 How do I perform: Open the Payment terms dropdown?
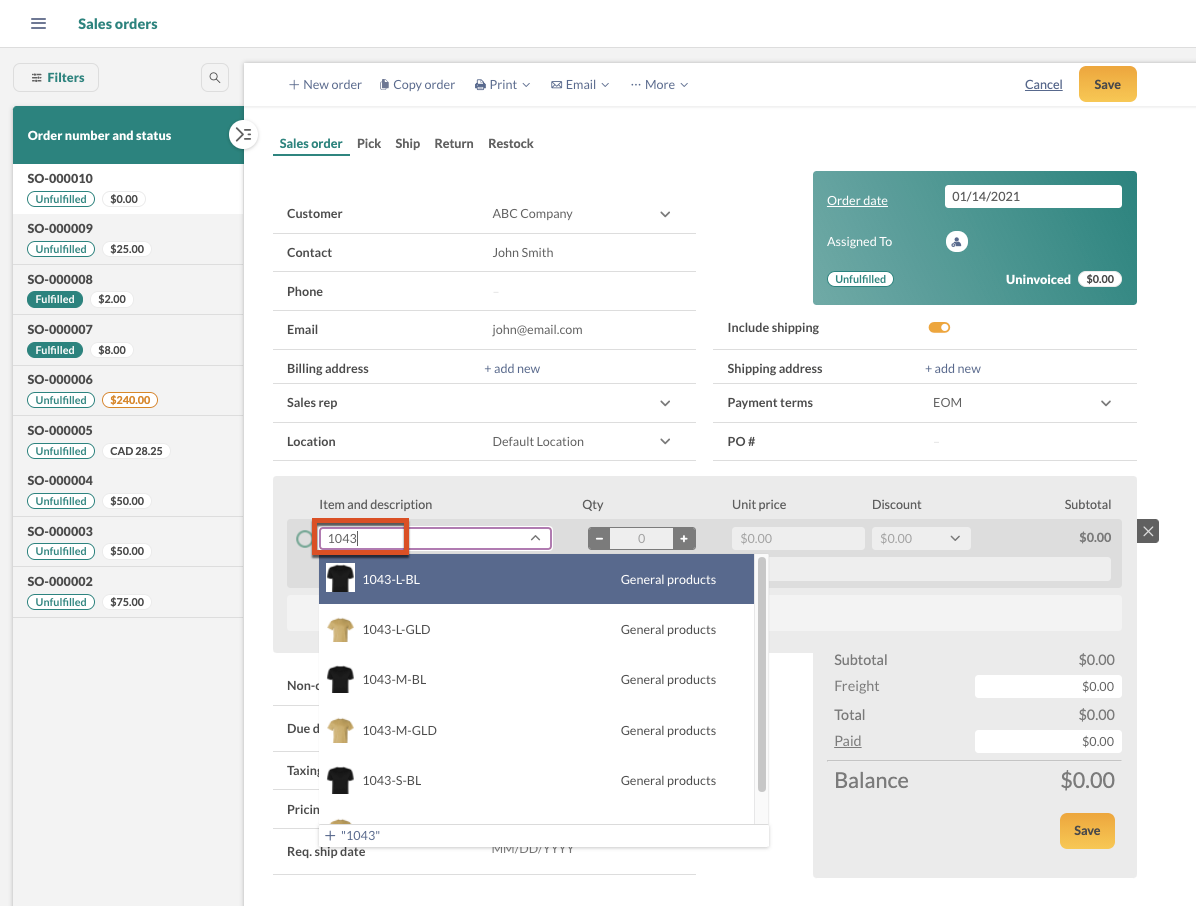click(x=1105, y=403)
